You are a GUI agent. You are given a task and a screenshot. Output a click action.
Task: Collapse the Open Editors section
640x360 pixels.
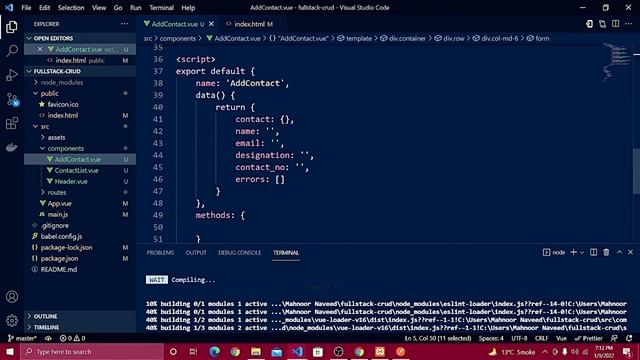pyautogui.click(x=80, y=38)
